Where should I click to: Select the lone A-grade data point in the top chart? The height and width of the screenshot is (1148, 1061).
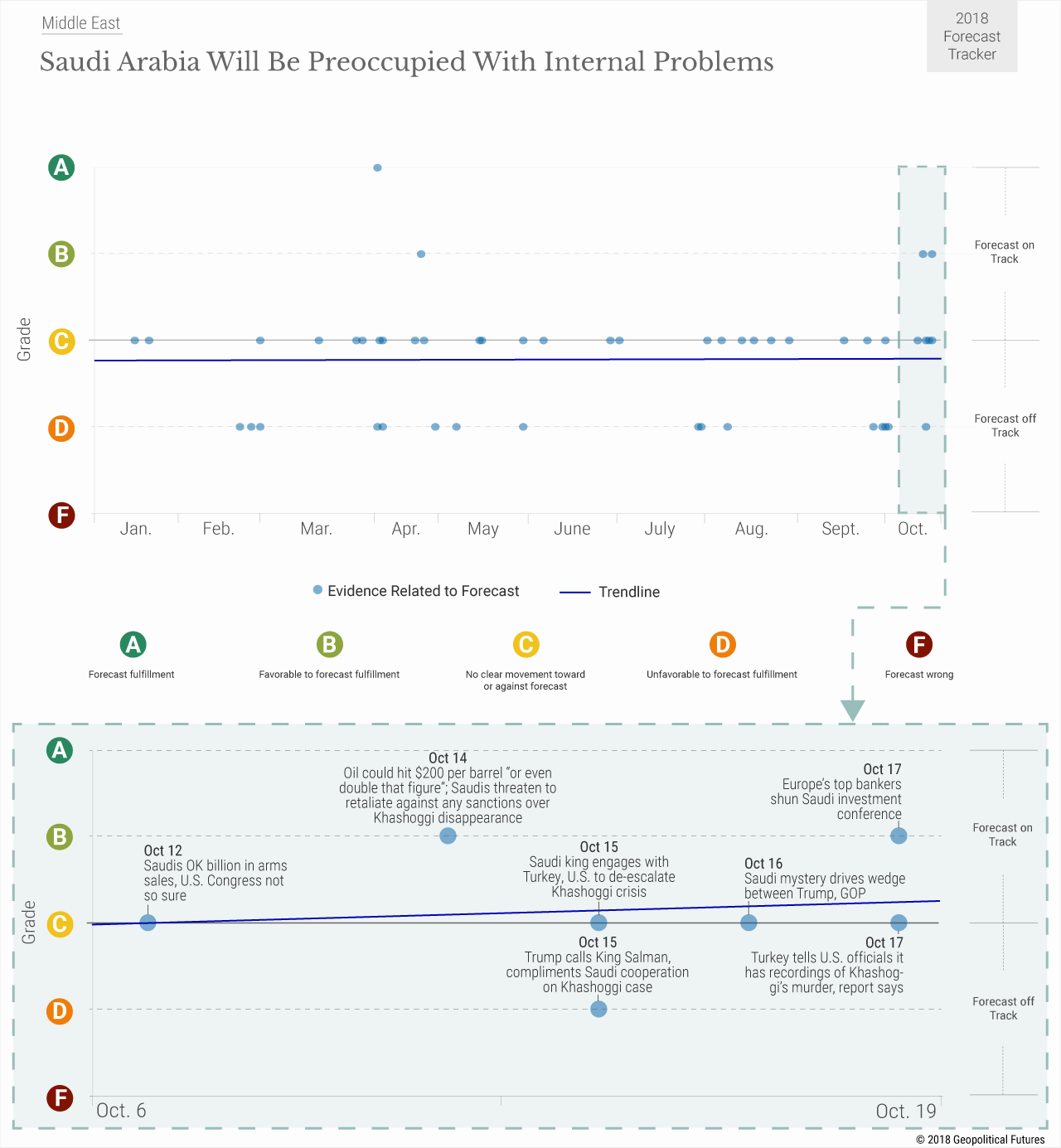click(377, 167)
